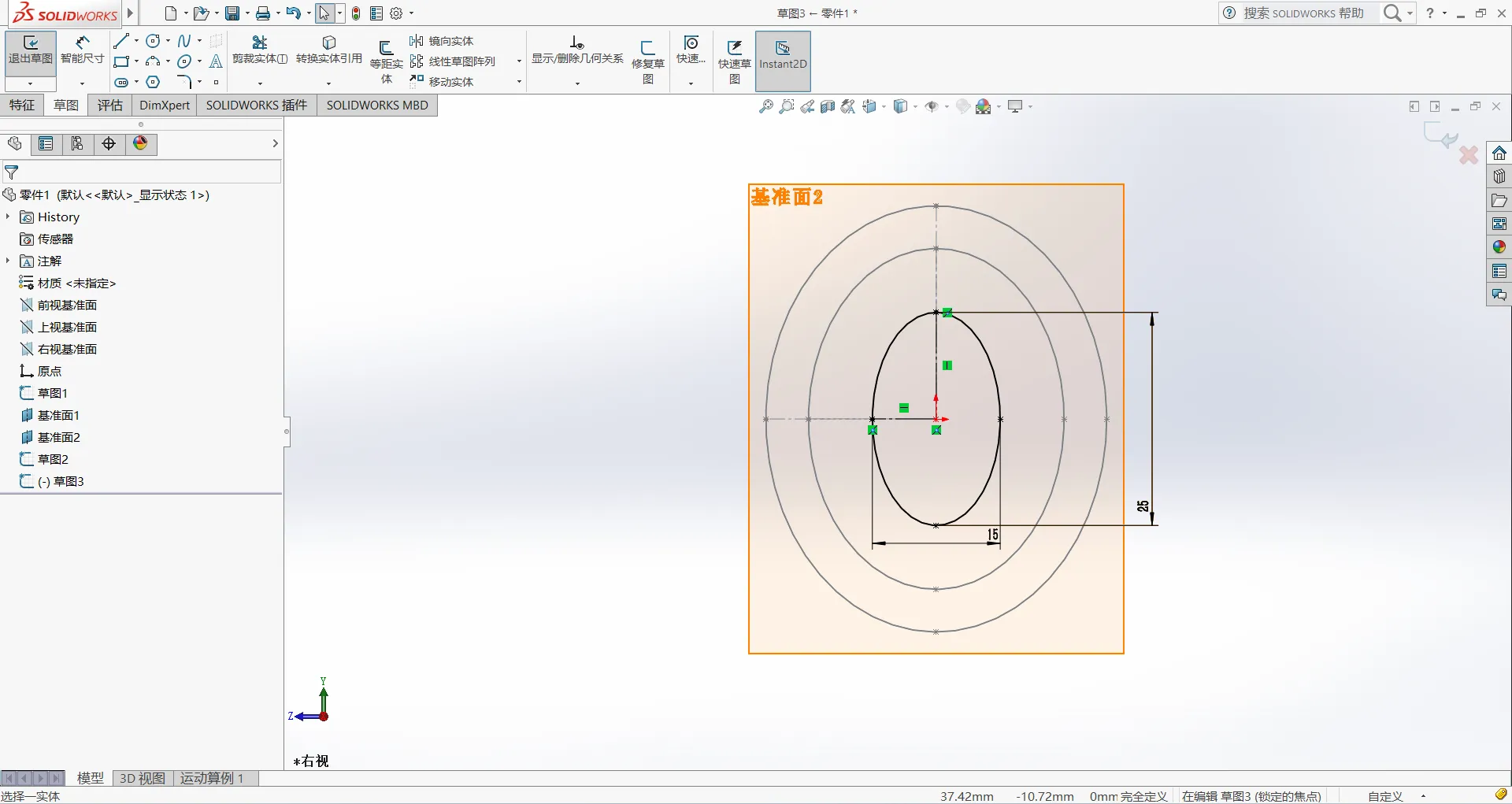The image size is (1512, 804).
Task: Switch to the 特征 features tab
Action: coord(22,106)
